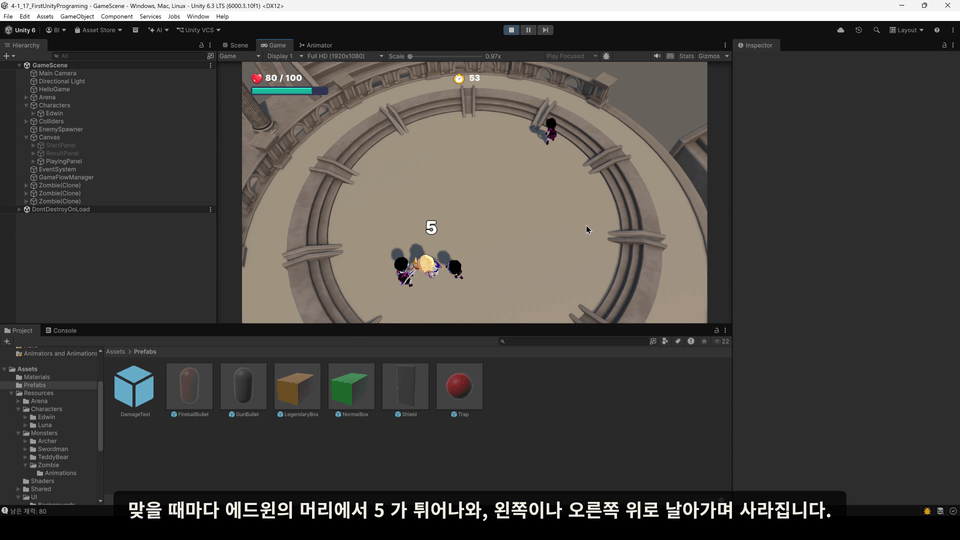Click the Hierarchy search field
Viewport: 960px width, 540px height.
[x=130, y=56]
